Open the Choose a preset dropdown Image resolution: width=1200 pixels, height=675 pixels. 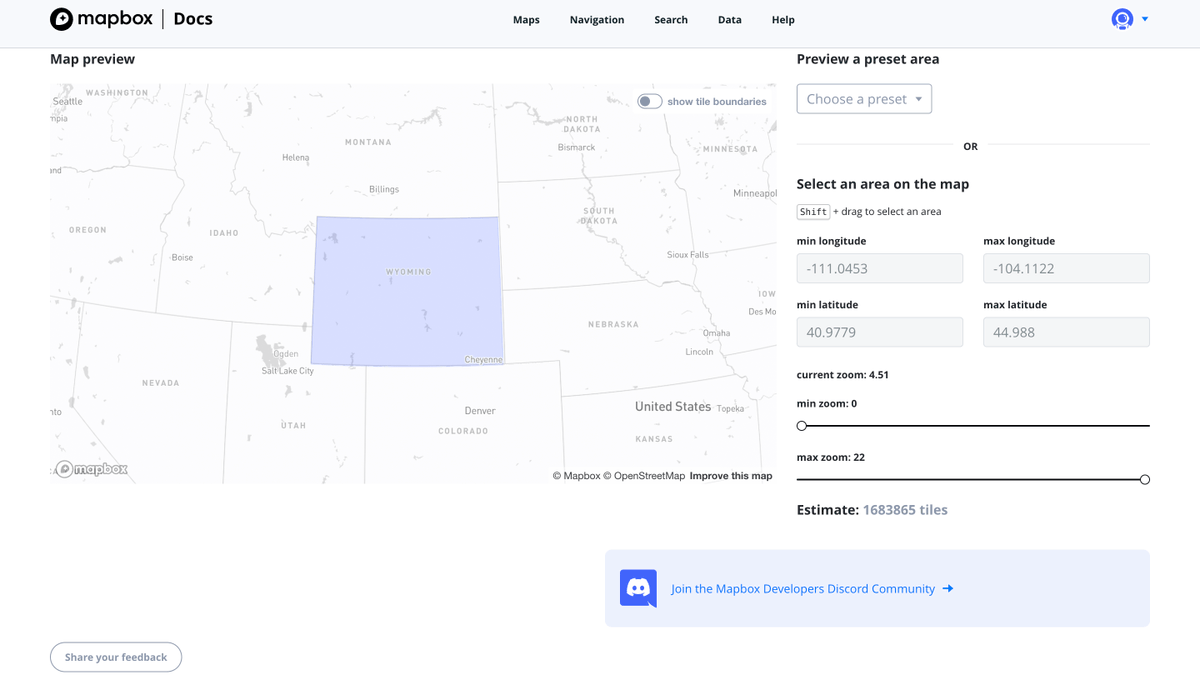(x=864, y=99)
